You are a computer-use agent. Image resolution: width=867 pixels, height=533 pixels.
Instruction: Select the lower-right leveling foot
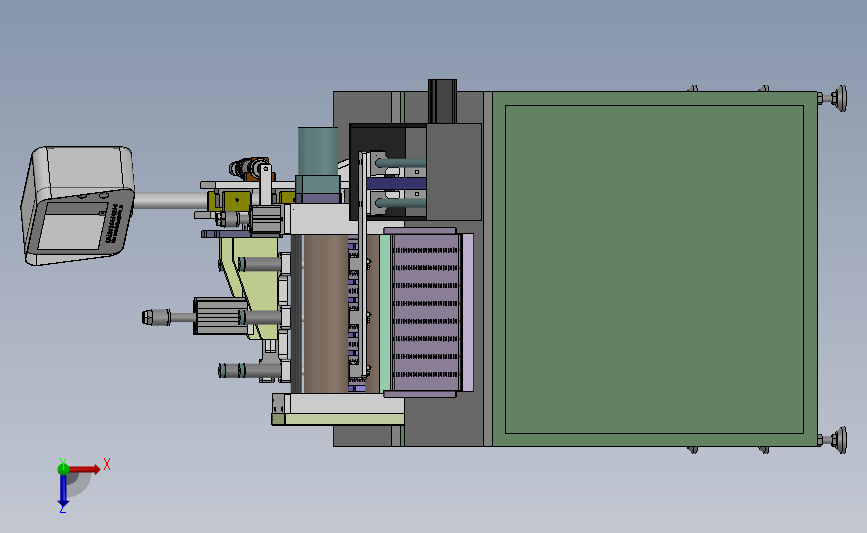click(834, 440)
